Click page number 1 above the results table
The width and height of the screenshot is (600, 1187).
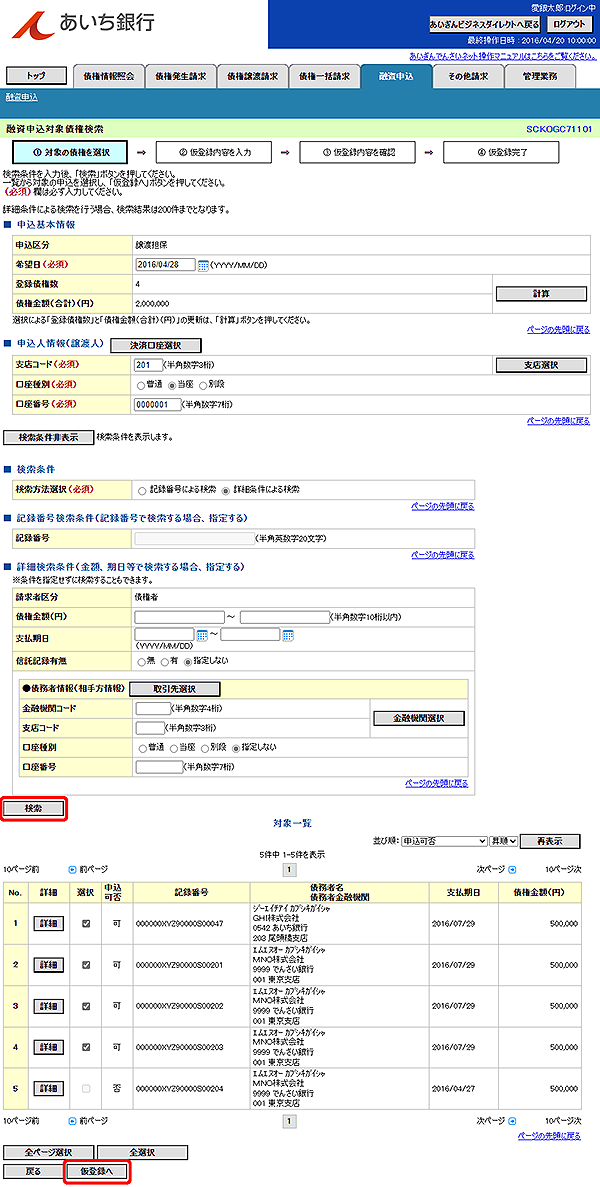coord(291,870)
